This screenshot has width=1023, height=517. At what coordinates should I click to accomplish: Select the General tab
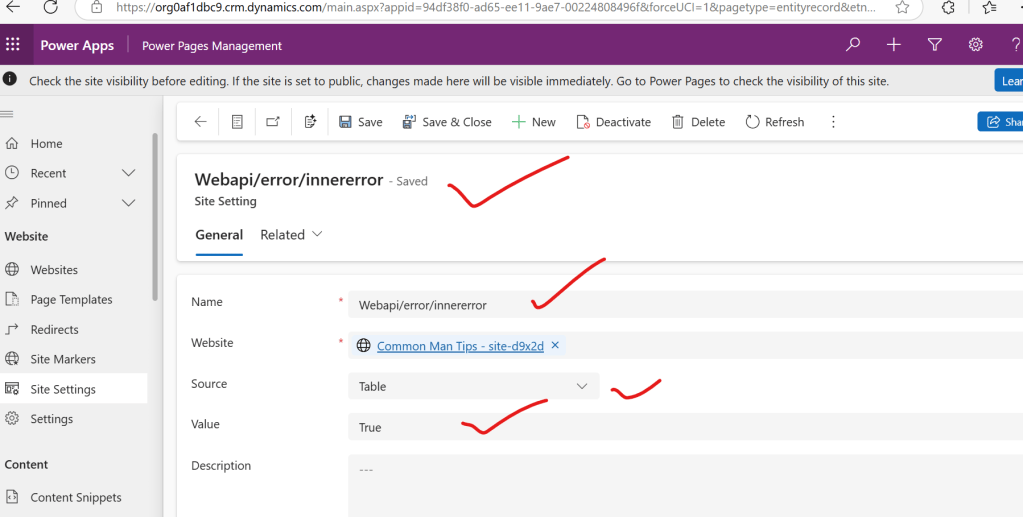[219, 235]
